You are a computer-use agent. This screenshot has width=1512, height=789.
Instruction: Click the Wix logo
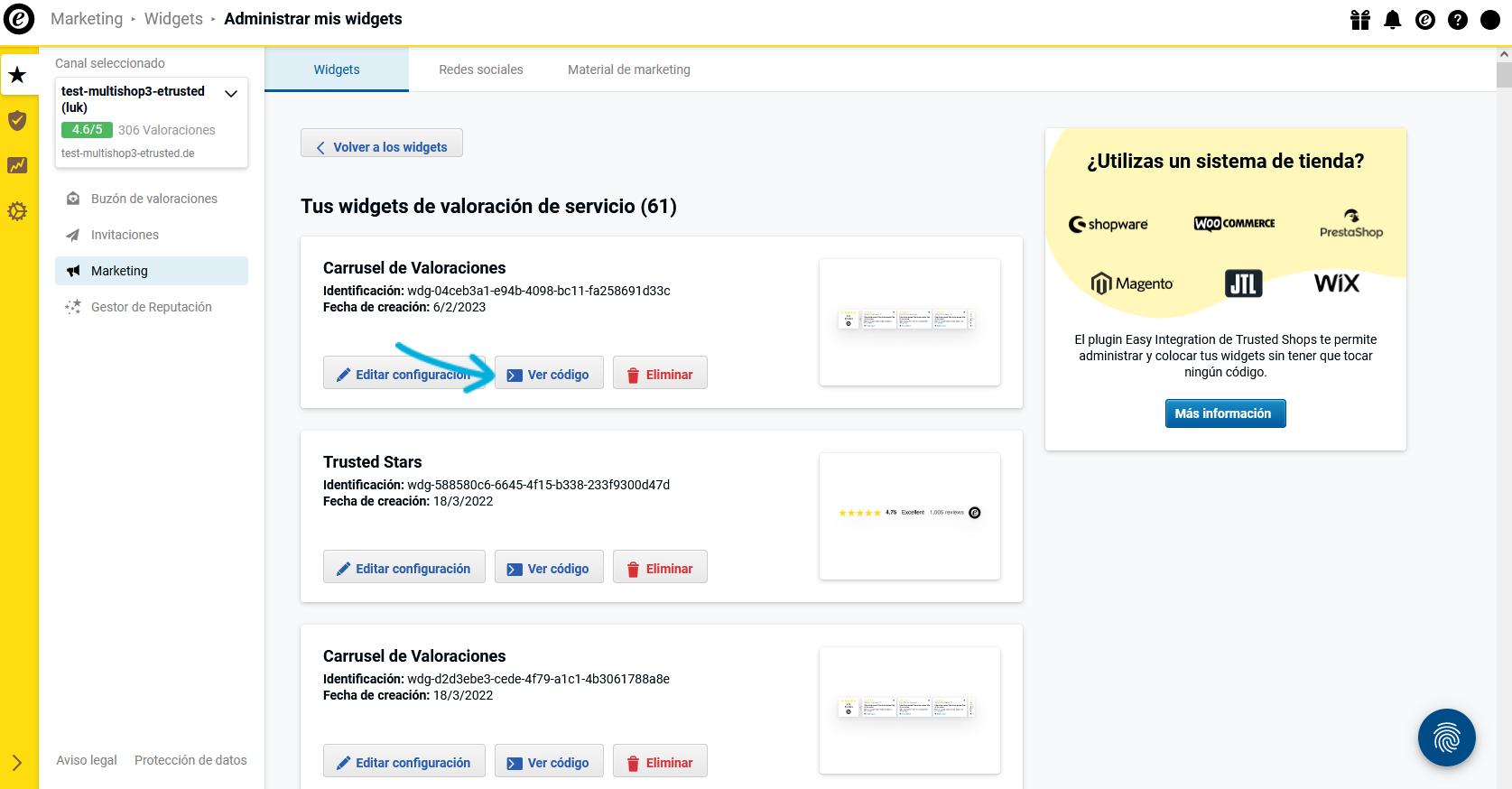click(x=1337, y=283)
